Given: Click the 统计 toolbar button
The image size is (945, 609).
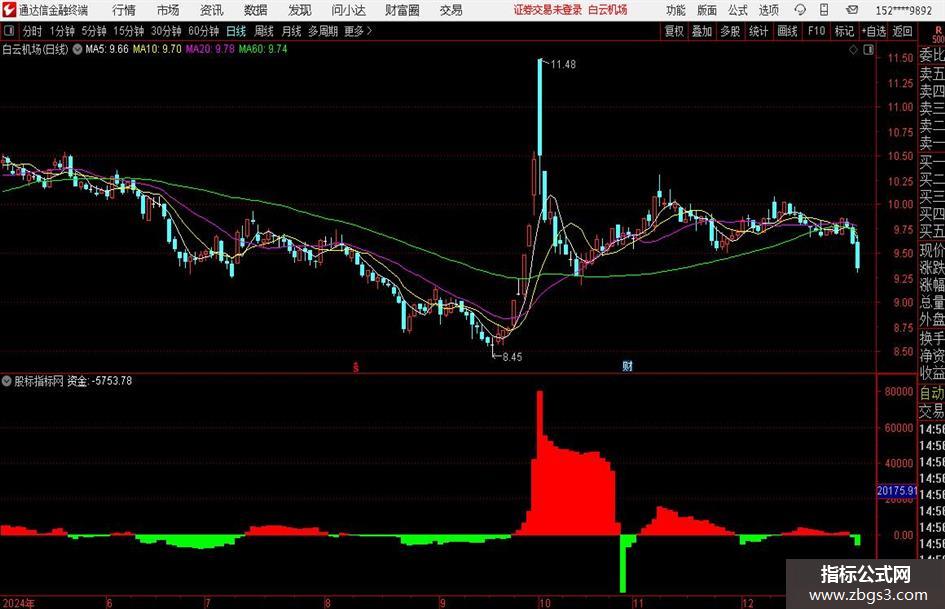Looking at the screenshot, I should pos(758,31).
